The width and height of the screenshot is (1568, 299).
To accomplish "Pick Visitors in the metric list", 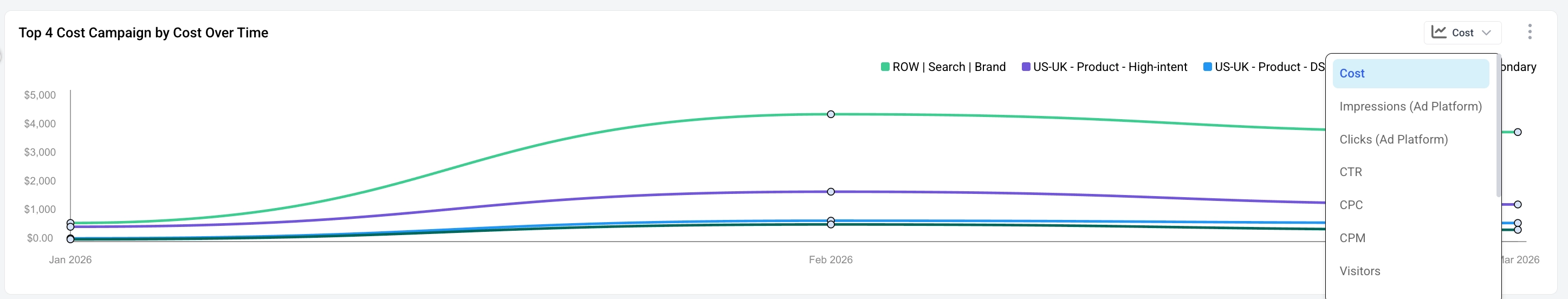I will (x=1359, y=271).
